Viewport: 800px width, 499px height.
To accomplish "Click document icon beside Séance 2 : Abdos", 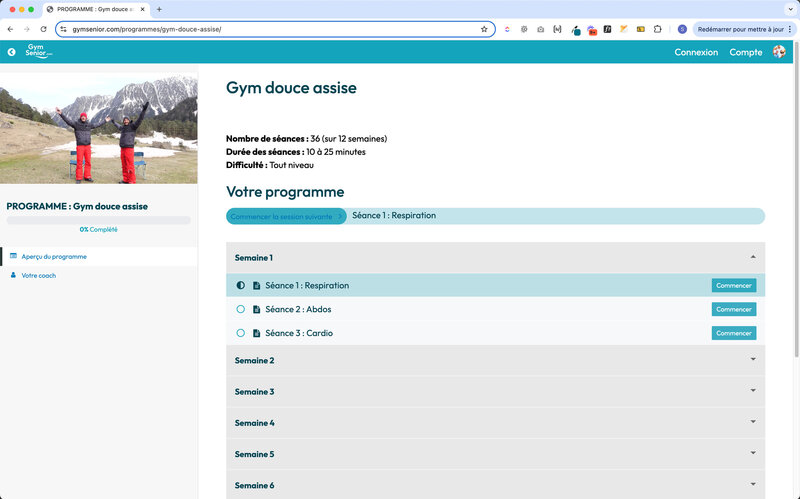I will pyautogui.click(x=257, y=309).
